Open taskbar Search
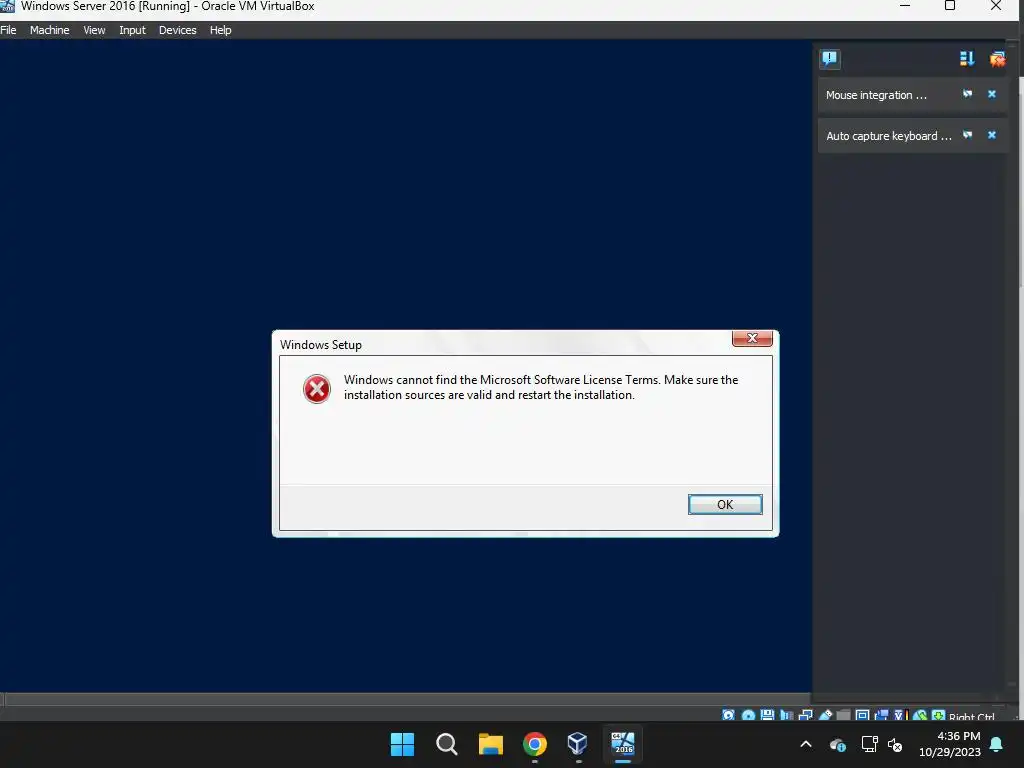The image size is (1024, 768). point(447,744)
